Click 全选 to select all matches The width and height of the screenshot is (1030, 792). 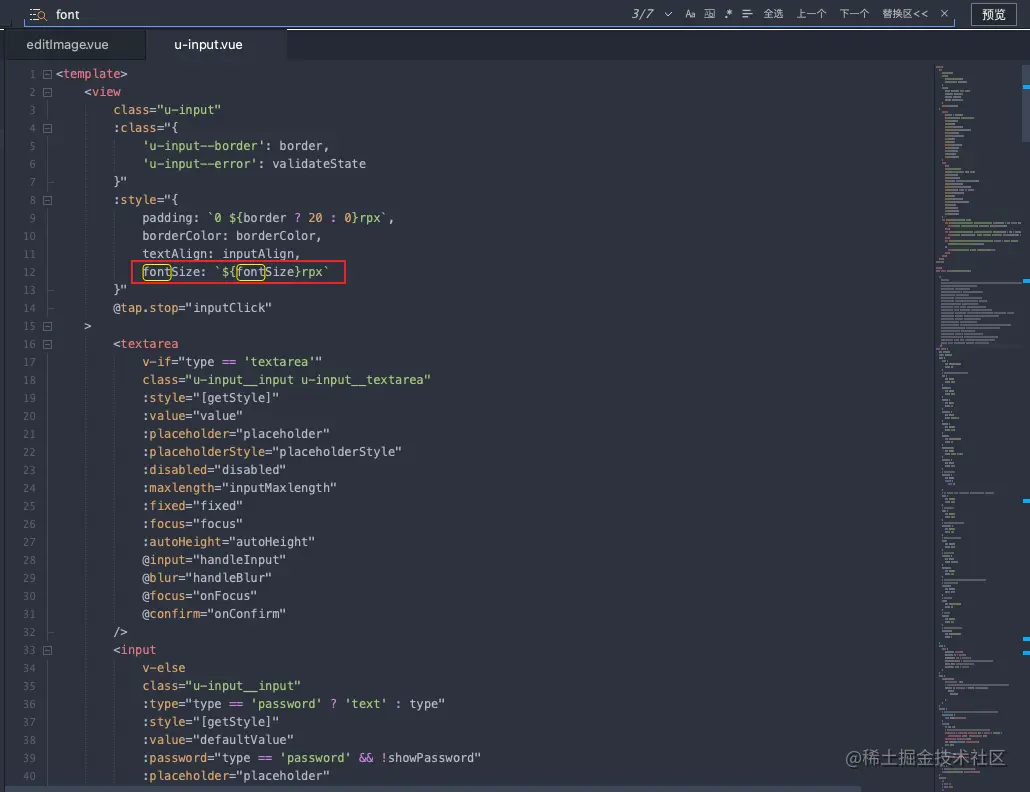pos(773,14)
